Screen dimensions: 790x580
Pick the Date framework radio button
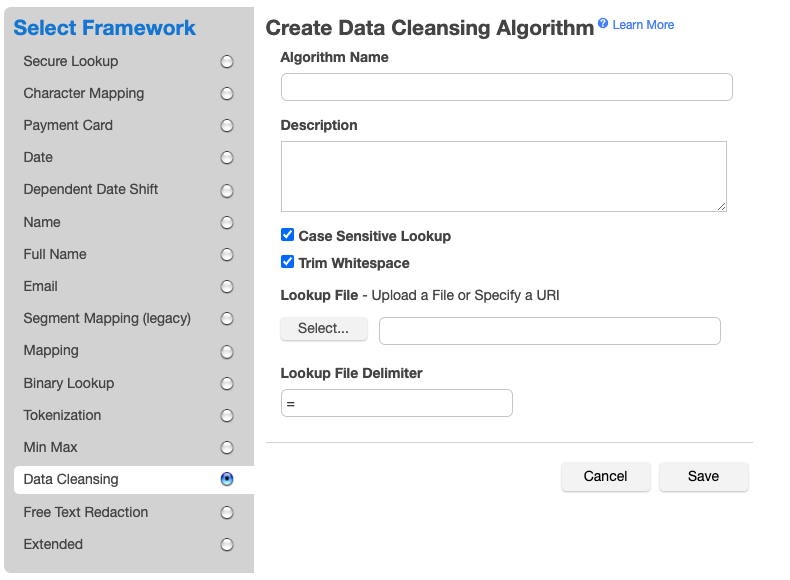[x=227, y=158]
